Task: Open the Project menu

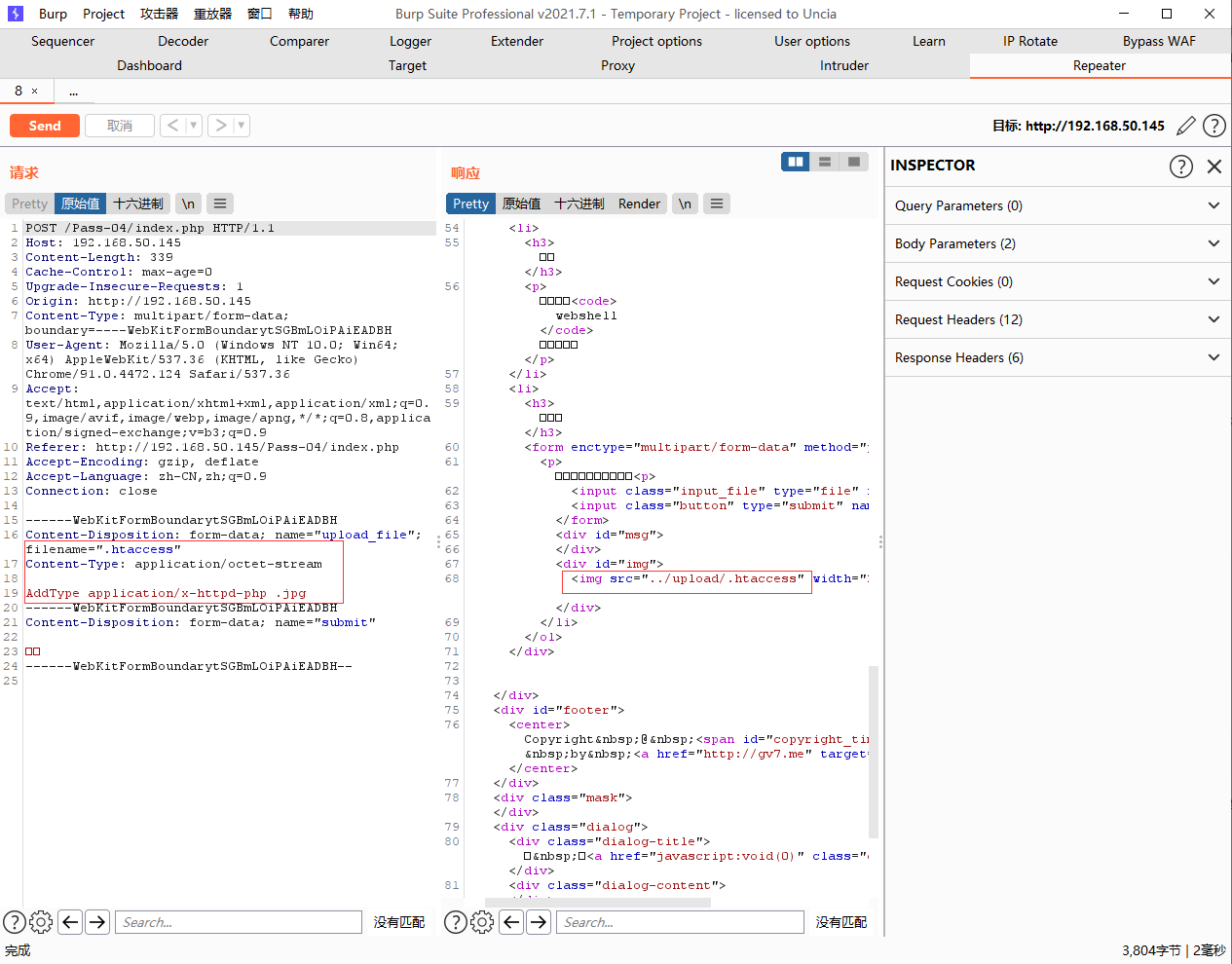Action: [x=104, y=14]
